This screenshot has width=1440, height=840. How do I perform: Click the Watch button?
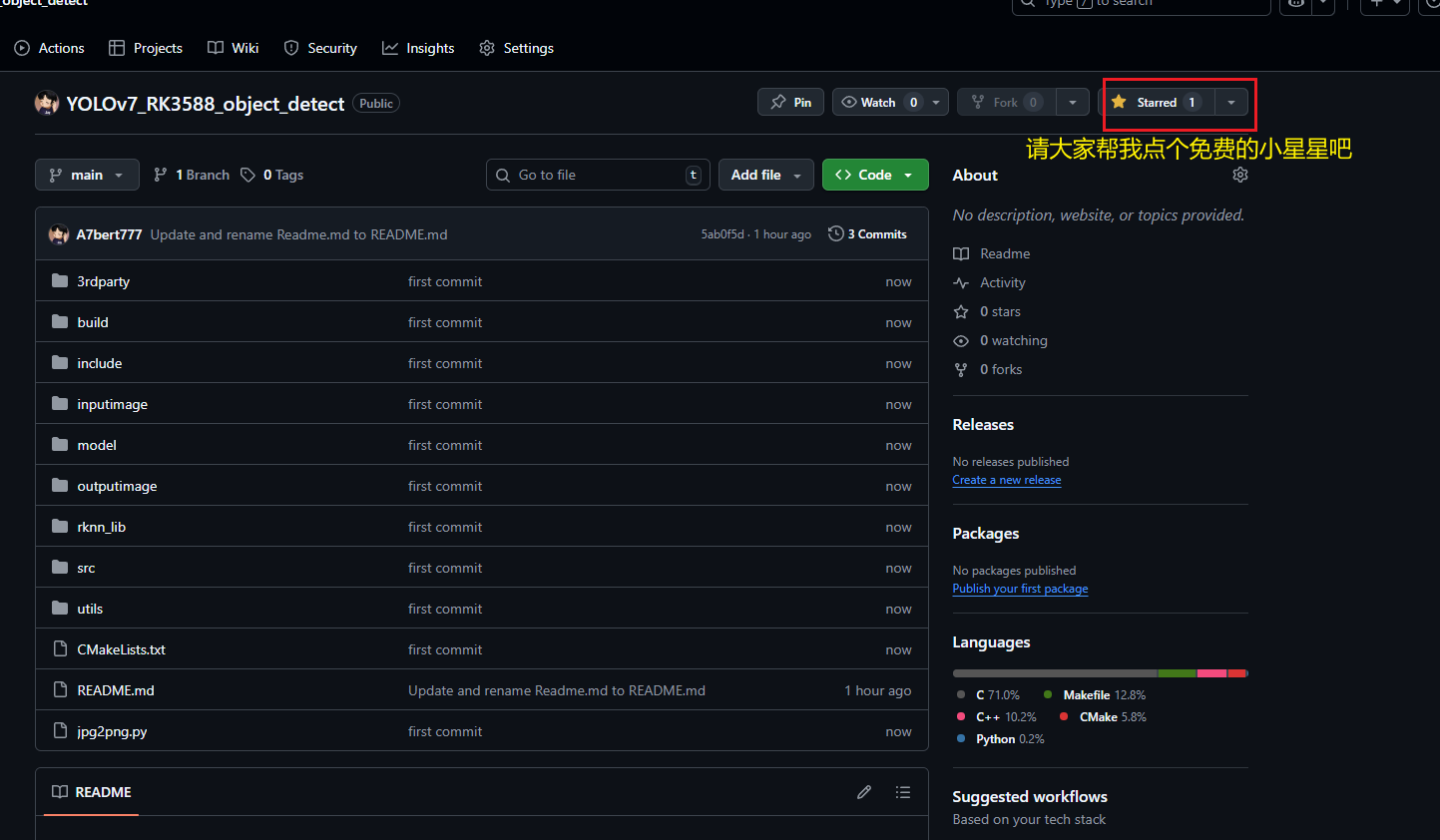tap(880, 103)
